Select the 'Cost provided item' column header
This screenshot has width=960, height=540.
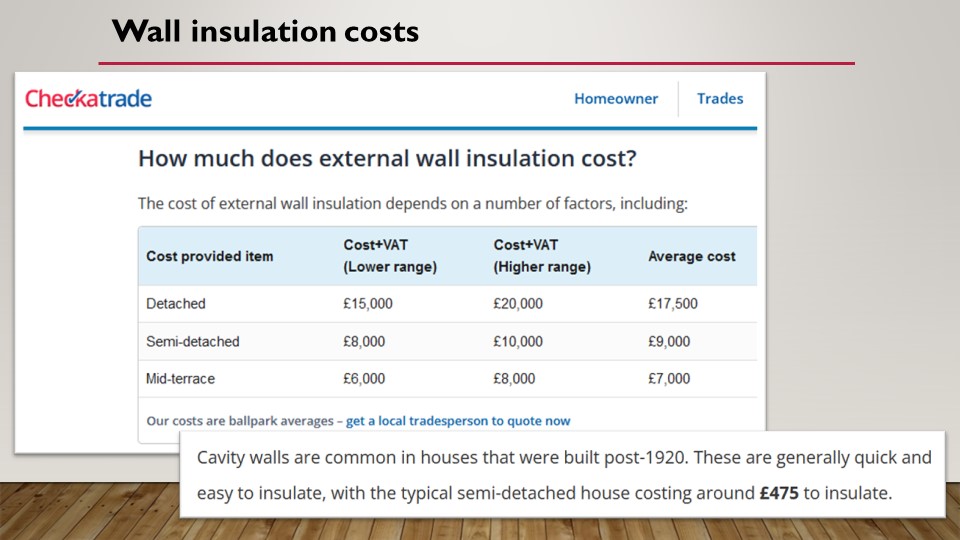point(209,256)
